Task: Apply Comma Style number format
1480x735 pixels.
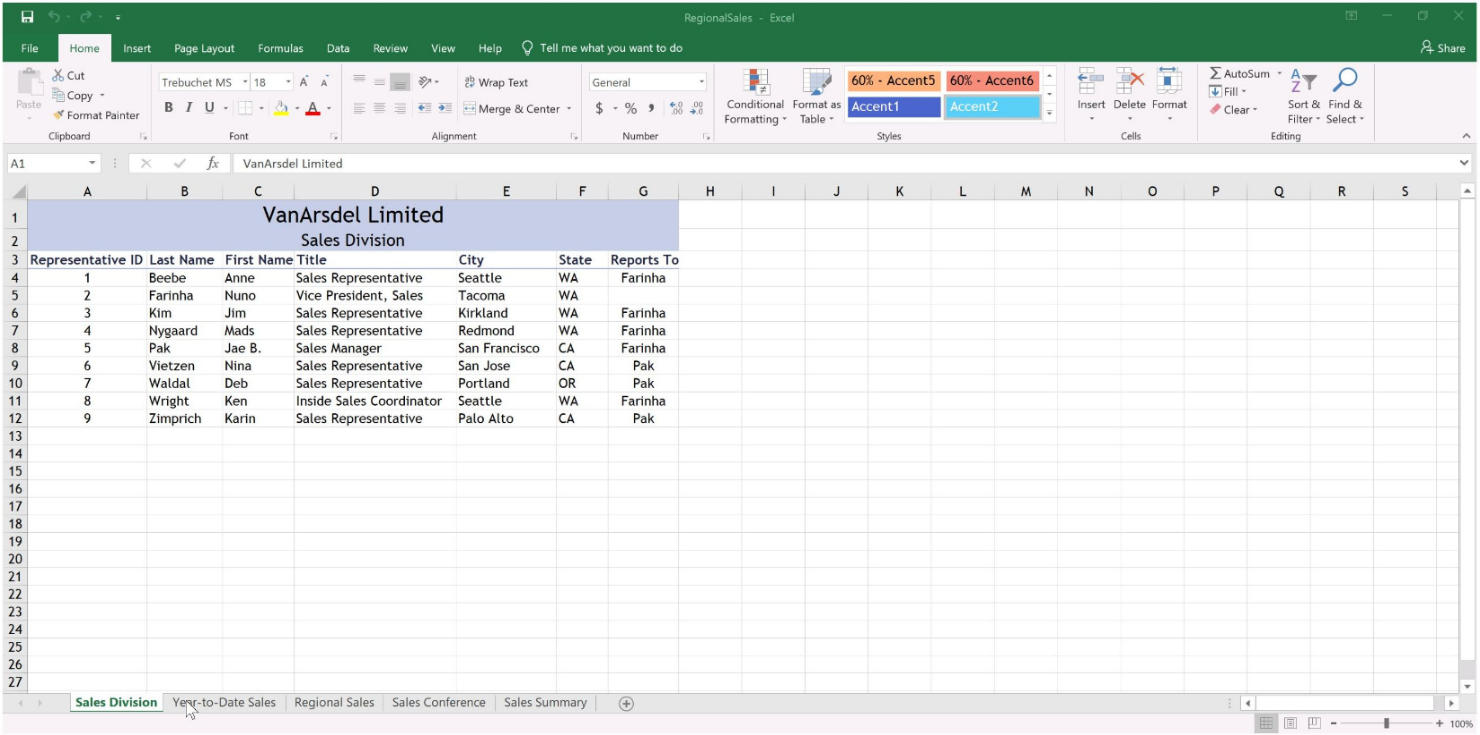Action: point(651,108)
